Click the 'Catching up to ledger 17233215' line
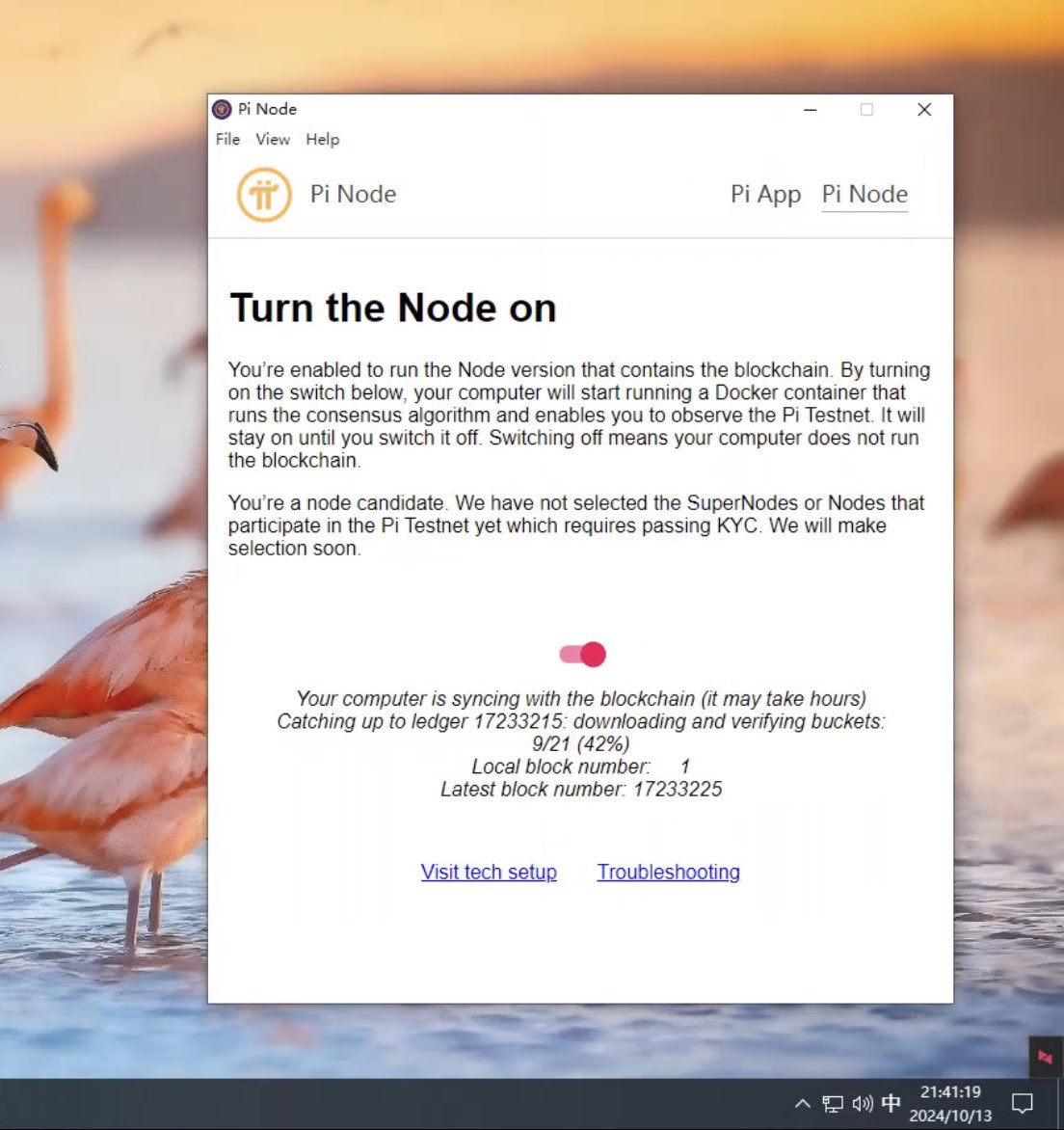 point(581,721)
